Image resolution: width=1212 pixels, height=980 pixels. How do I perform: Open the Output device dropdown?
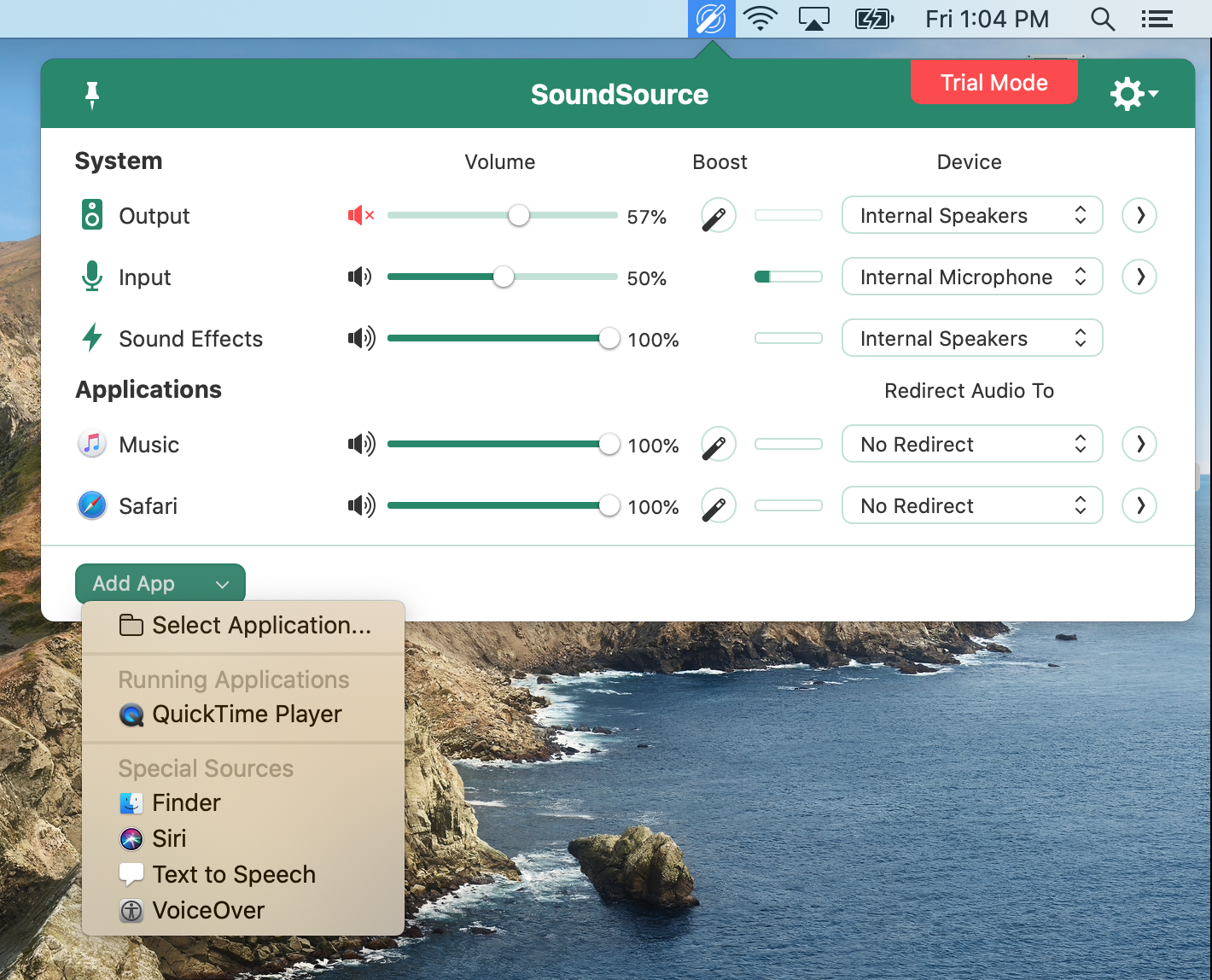point(972,215)
